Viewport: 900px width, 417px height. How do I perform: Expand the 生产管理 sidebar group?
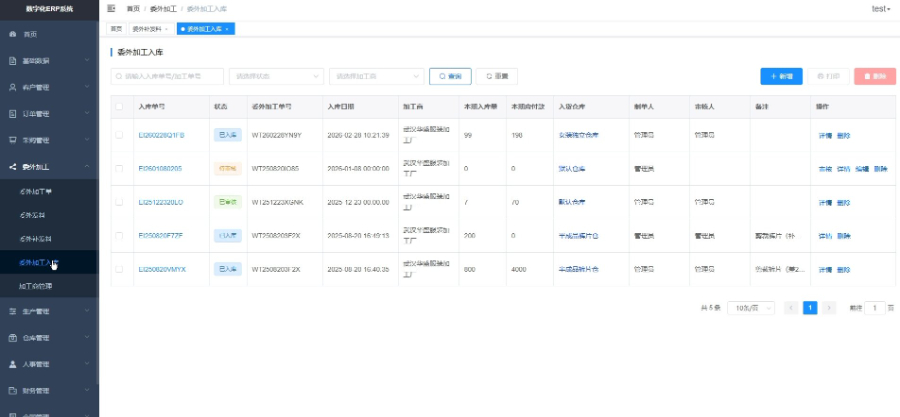coord(49,311)
